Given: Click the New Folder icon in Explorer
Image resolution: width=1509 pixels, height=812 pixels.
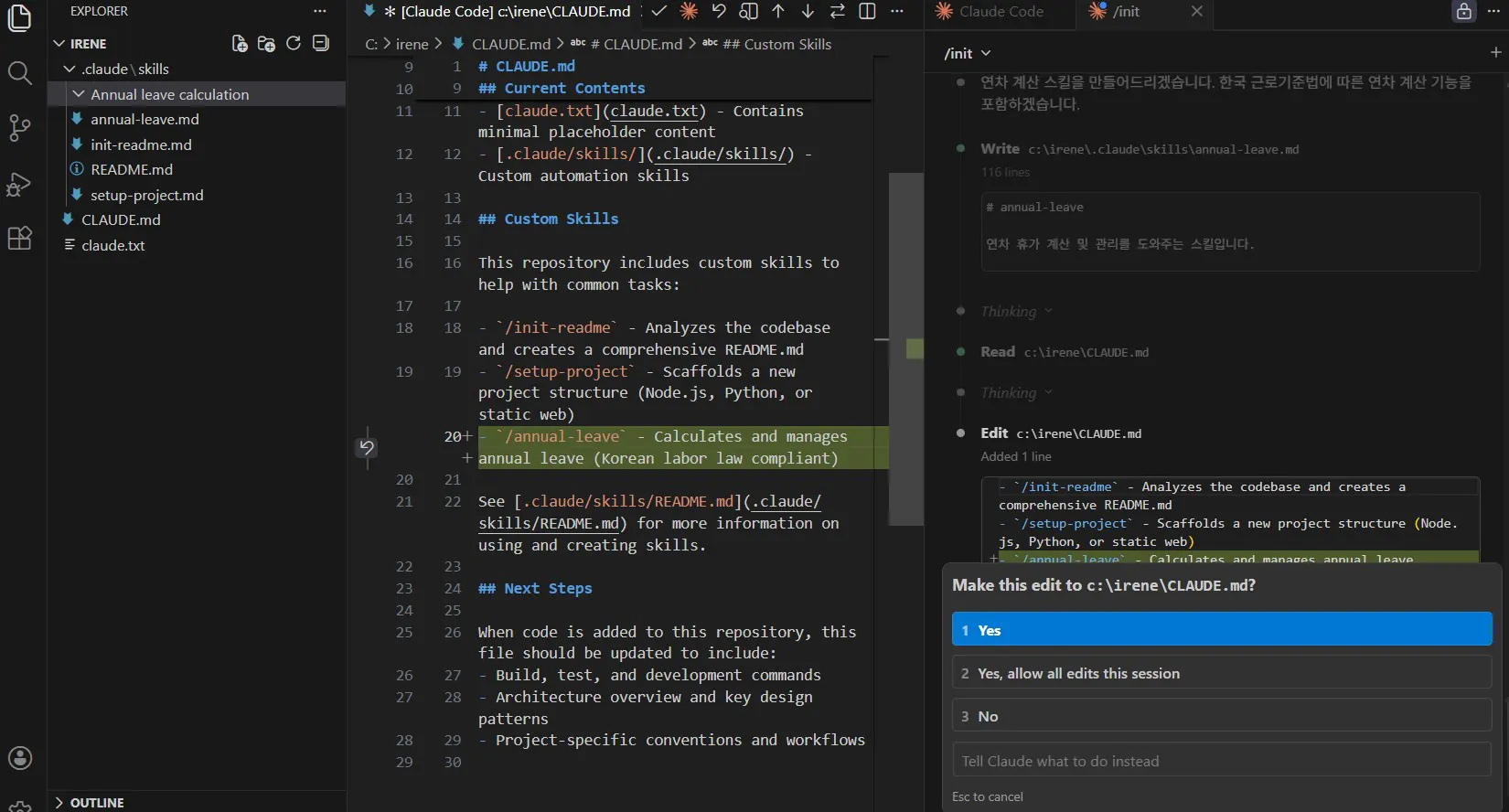Looking at the screenshot, I should (x=266, y=43).
